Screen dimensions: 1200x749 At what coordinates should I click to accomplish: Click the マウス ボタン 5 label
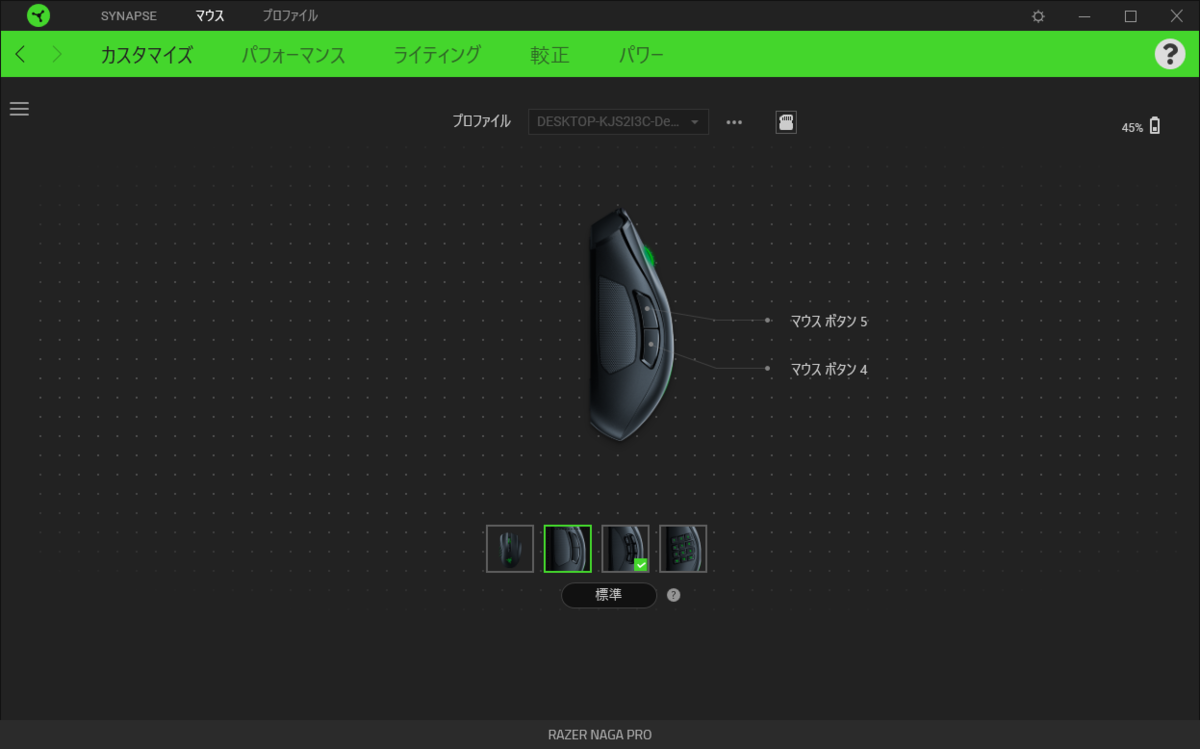pos(829,321)
